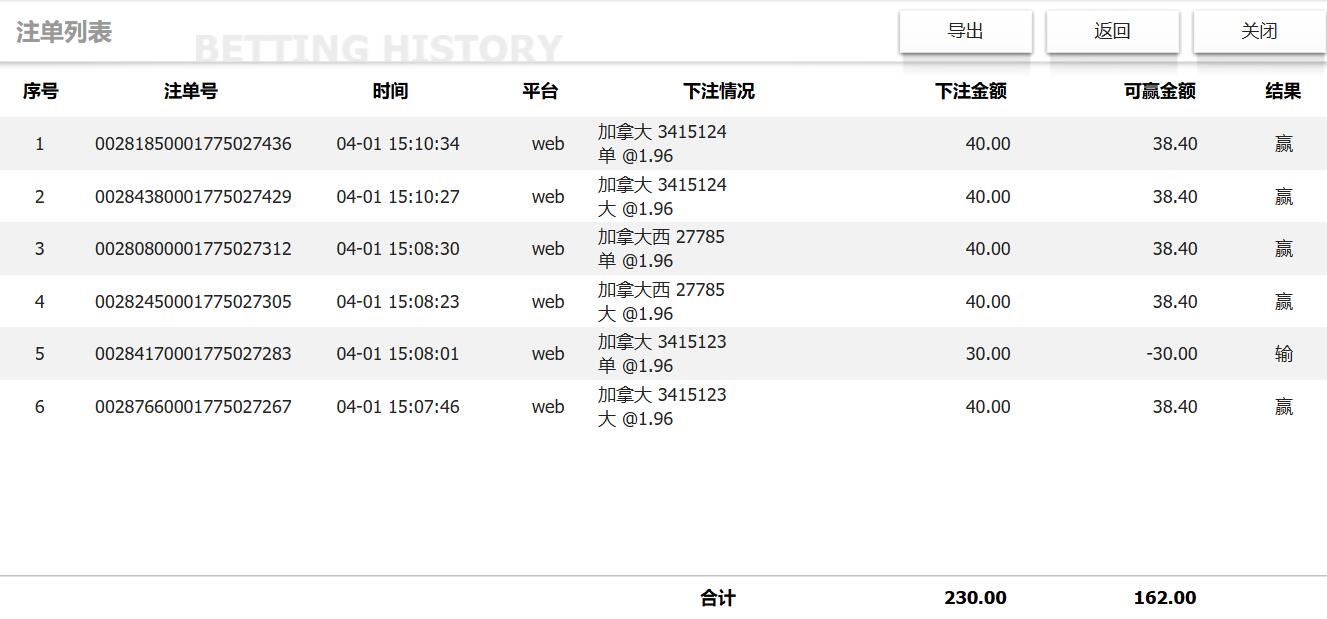Click the 可赢金额 column header
Viewport: 1327px width, 619px height.
tap(1159, 91)
